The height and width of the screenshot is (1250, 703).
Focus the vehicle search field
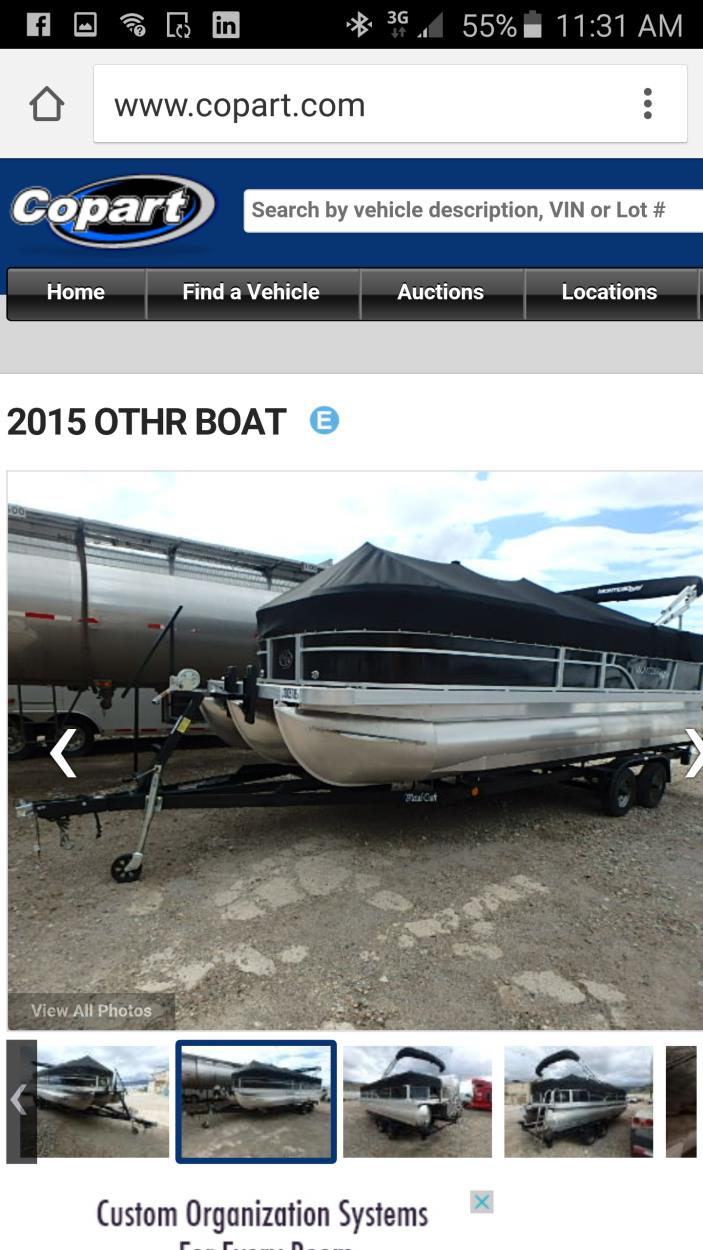473,211
